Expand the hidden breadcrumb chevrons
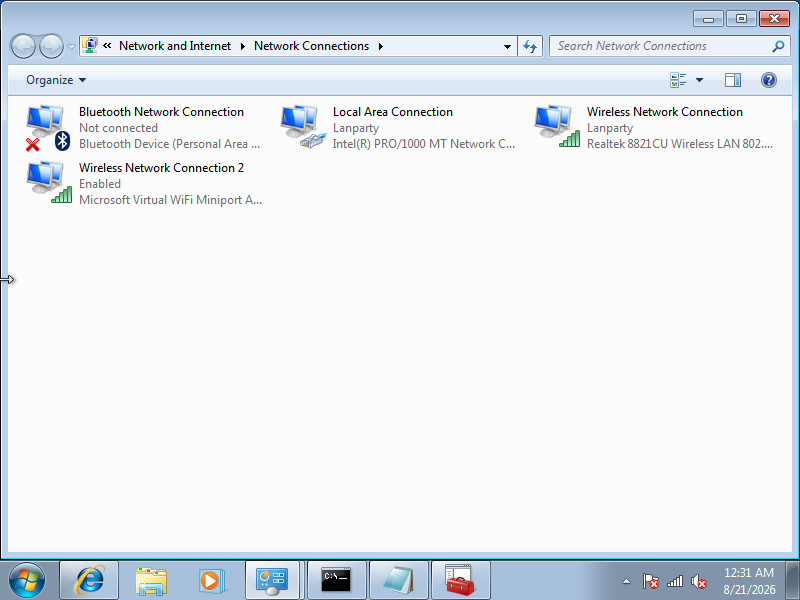This screenshot has height=600, width=800. [x=107, y=46]
